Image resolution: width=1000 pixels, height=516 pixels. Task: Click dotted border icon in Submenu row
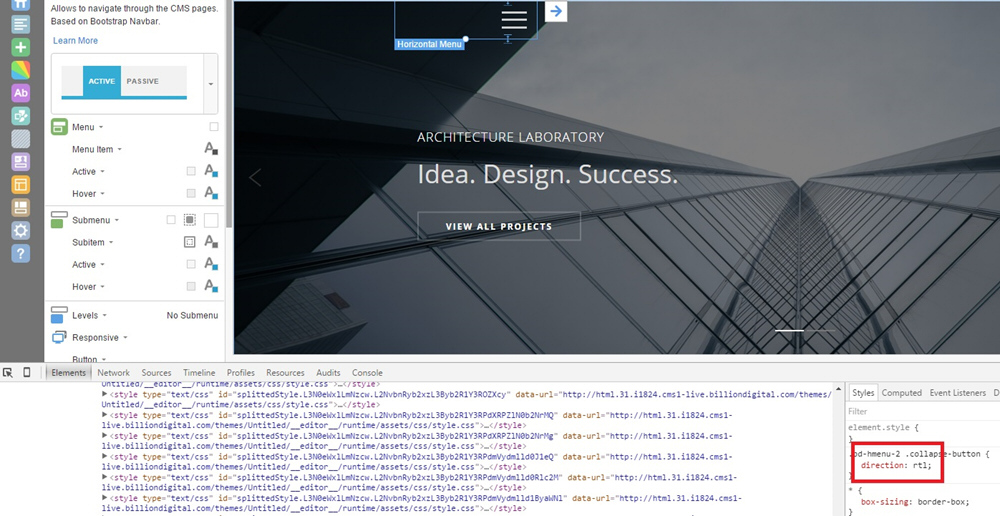[190, 220]
